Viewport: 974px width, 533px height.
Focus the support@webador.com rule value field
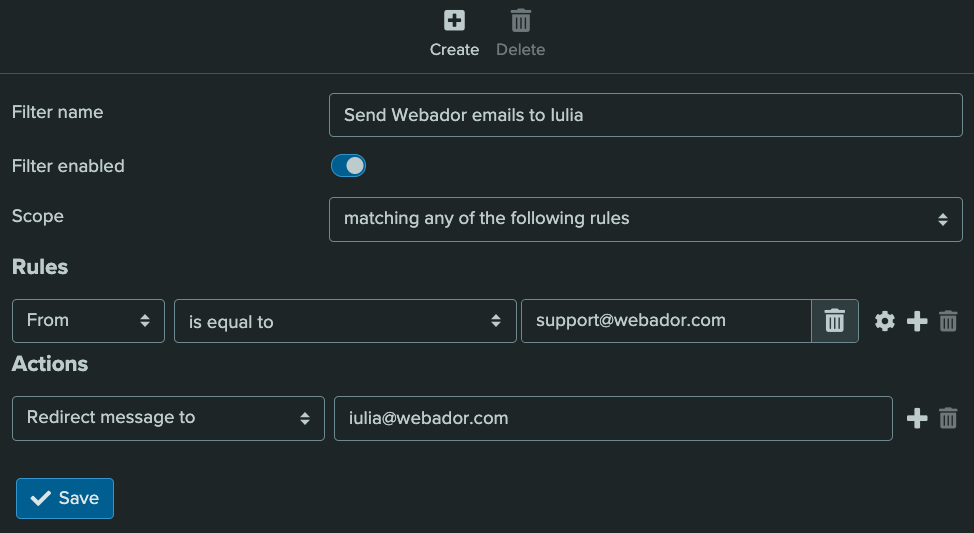point(665,321)
